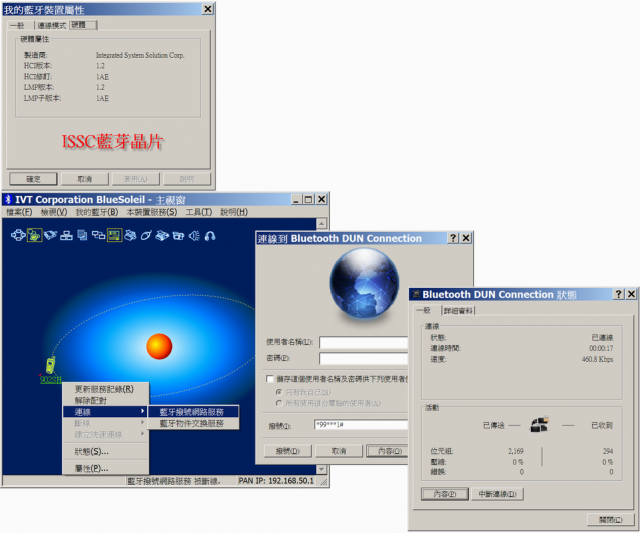640x533 pixels.
Task: Select the LAN Access service icon
Action: pyautogui.click(x=66, y=235)
